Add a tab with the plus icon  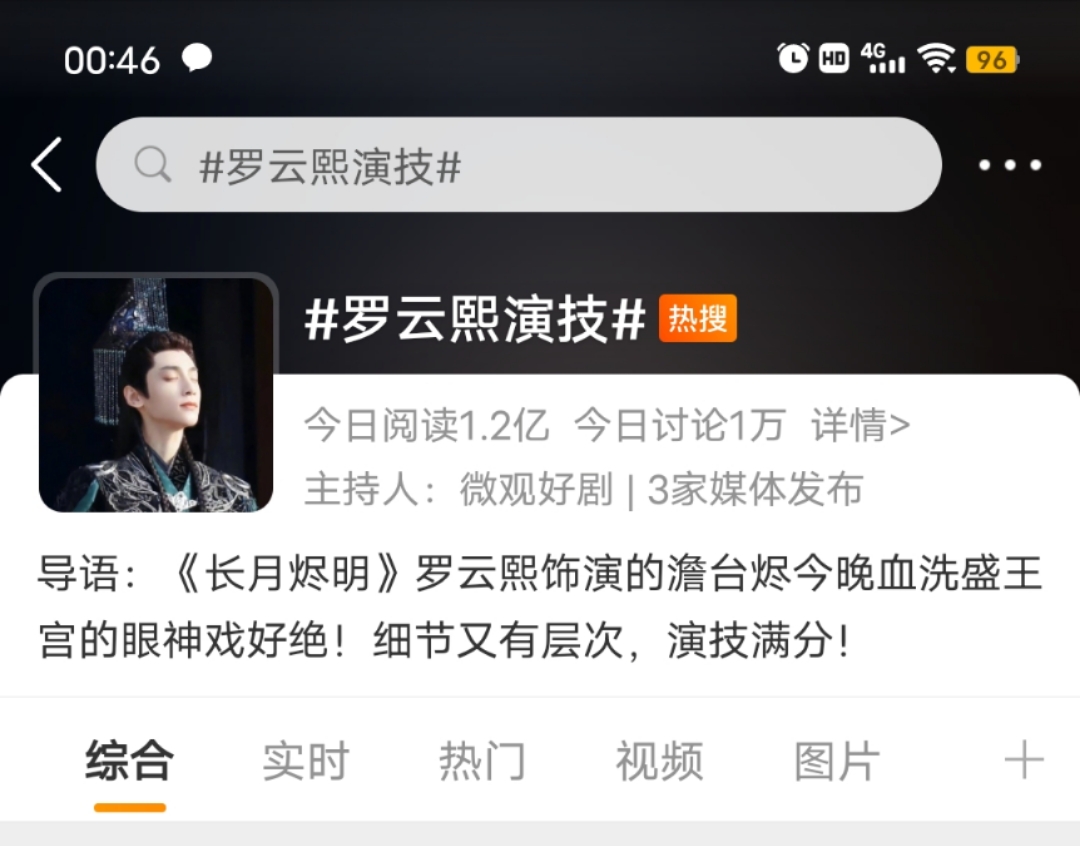pos(1024,760)
